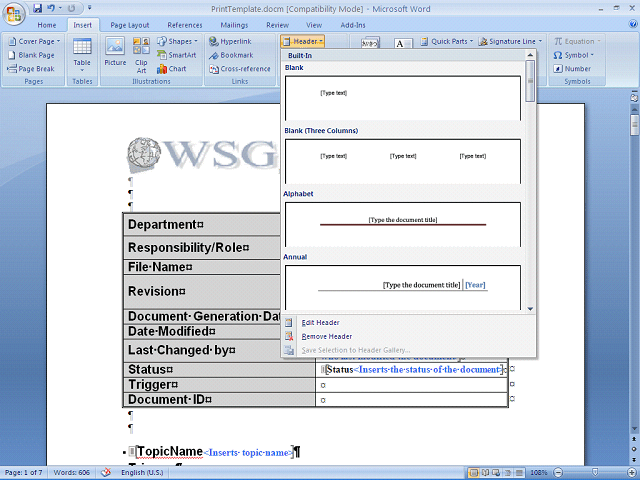Insert a Number symbol

coord(572,69)
